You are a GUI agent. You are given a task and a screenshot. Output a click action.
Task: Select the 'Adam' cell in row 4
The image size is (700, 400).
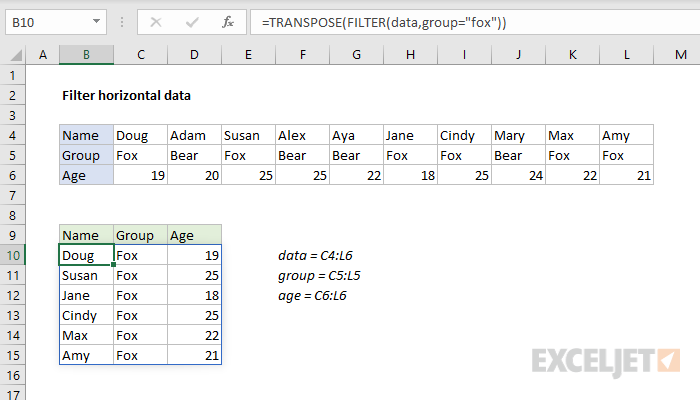[x=194, y=135]
